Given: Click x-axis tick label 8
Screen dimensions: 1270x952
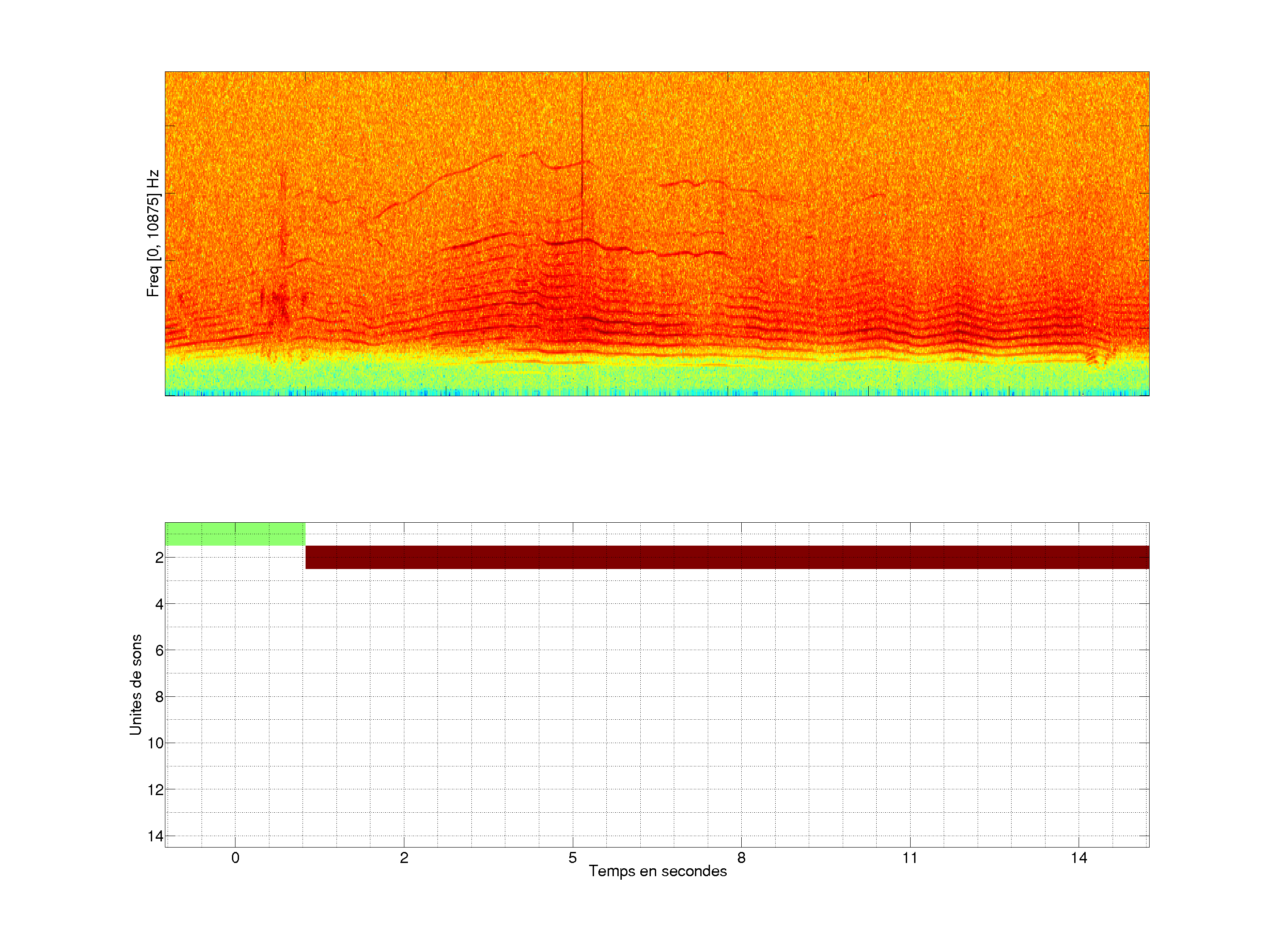Looking at the screenshot, I should [741, 858].
